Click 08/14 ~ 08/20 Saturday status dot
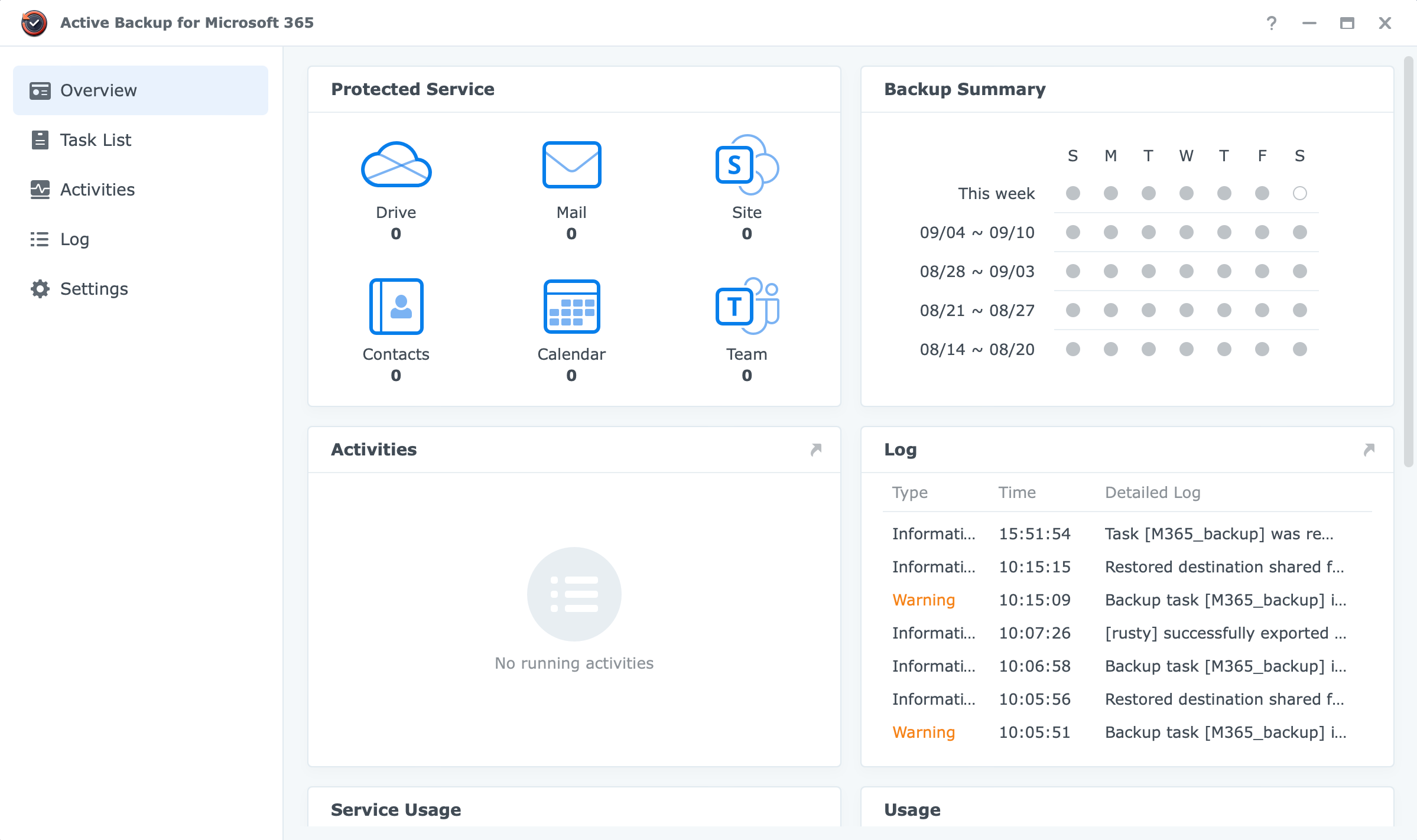 pos(1300,349)
